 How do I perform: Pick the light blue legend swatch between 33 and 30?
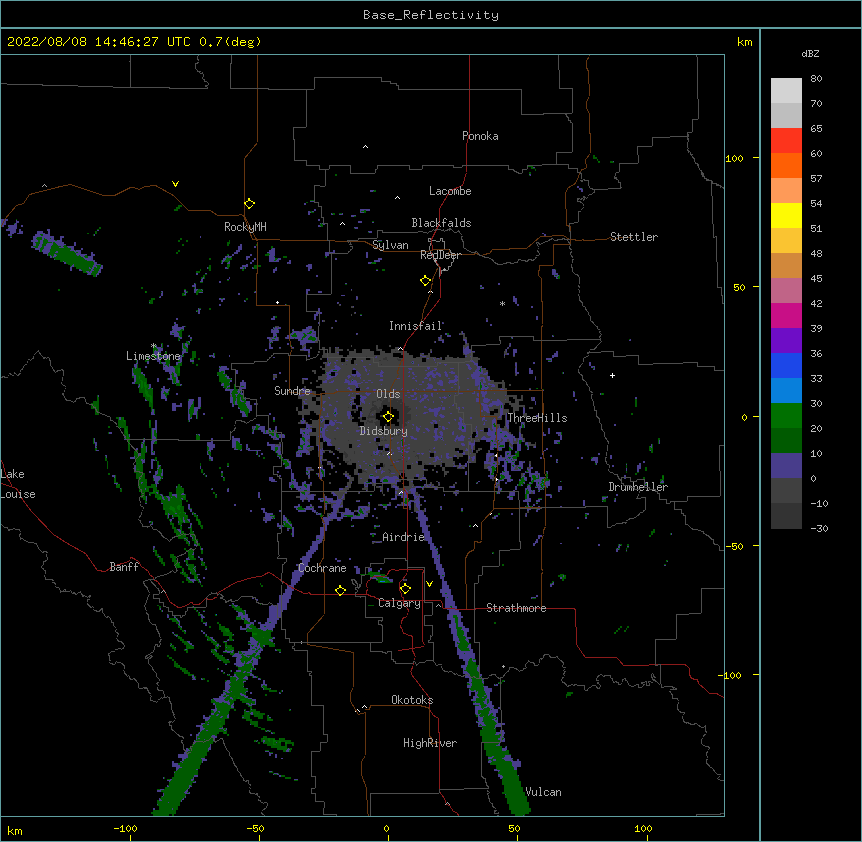tap(786, 391)
